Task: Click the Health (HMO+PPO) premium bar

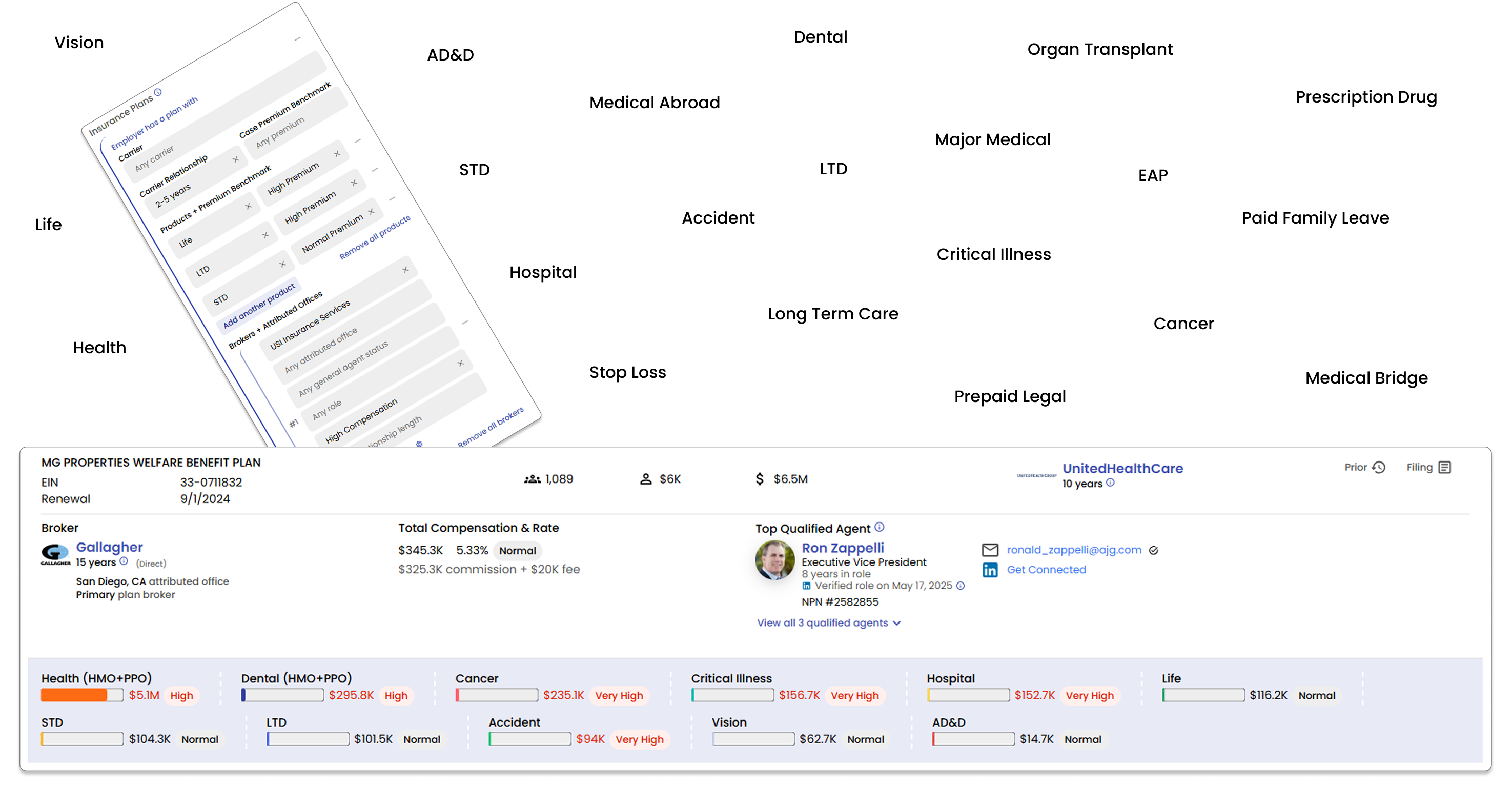Action: tap(82, 695)
